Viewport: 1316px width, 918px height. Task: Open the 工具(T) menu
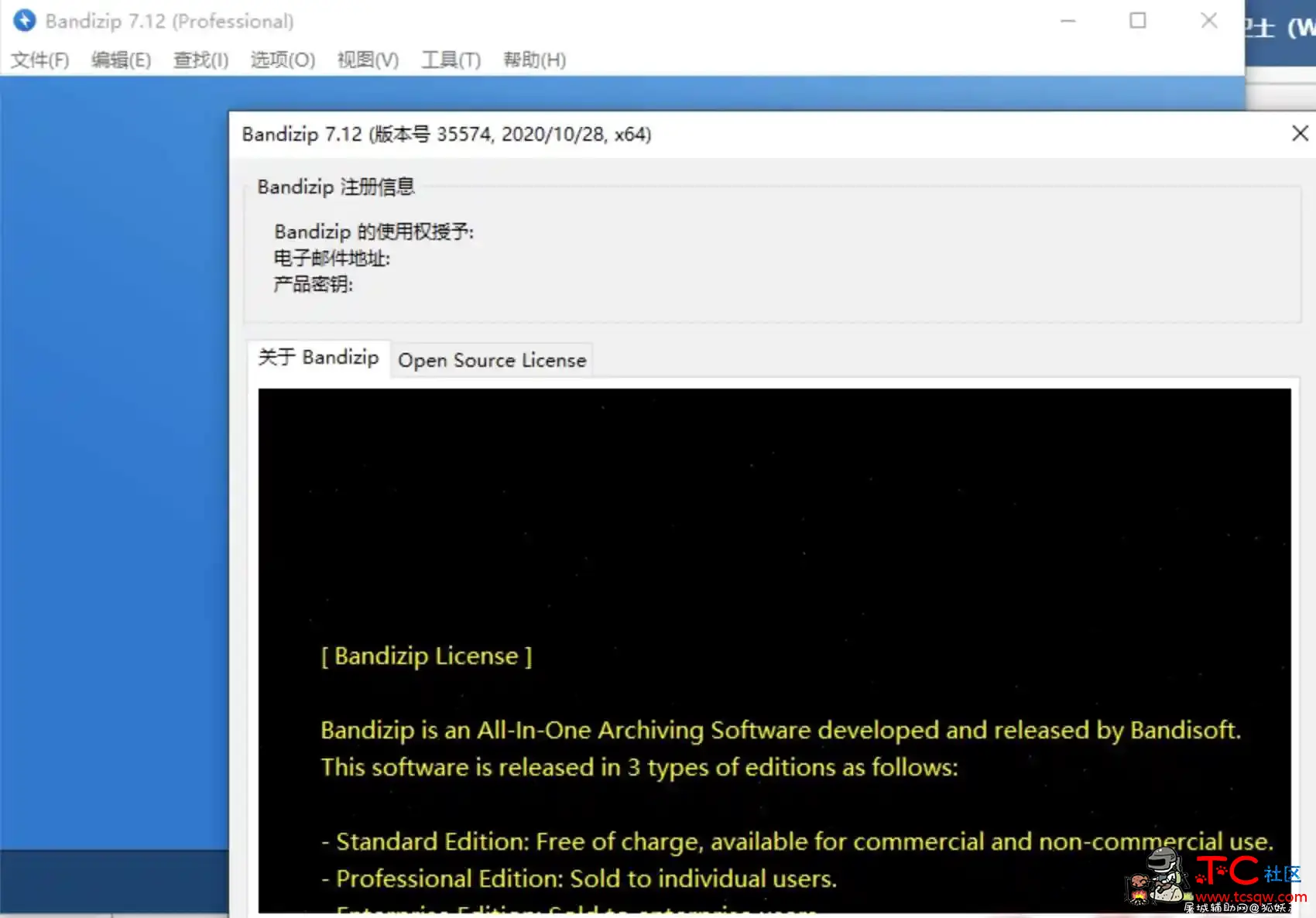(x=451, y=60)
